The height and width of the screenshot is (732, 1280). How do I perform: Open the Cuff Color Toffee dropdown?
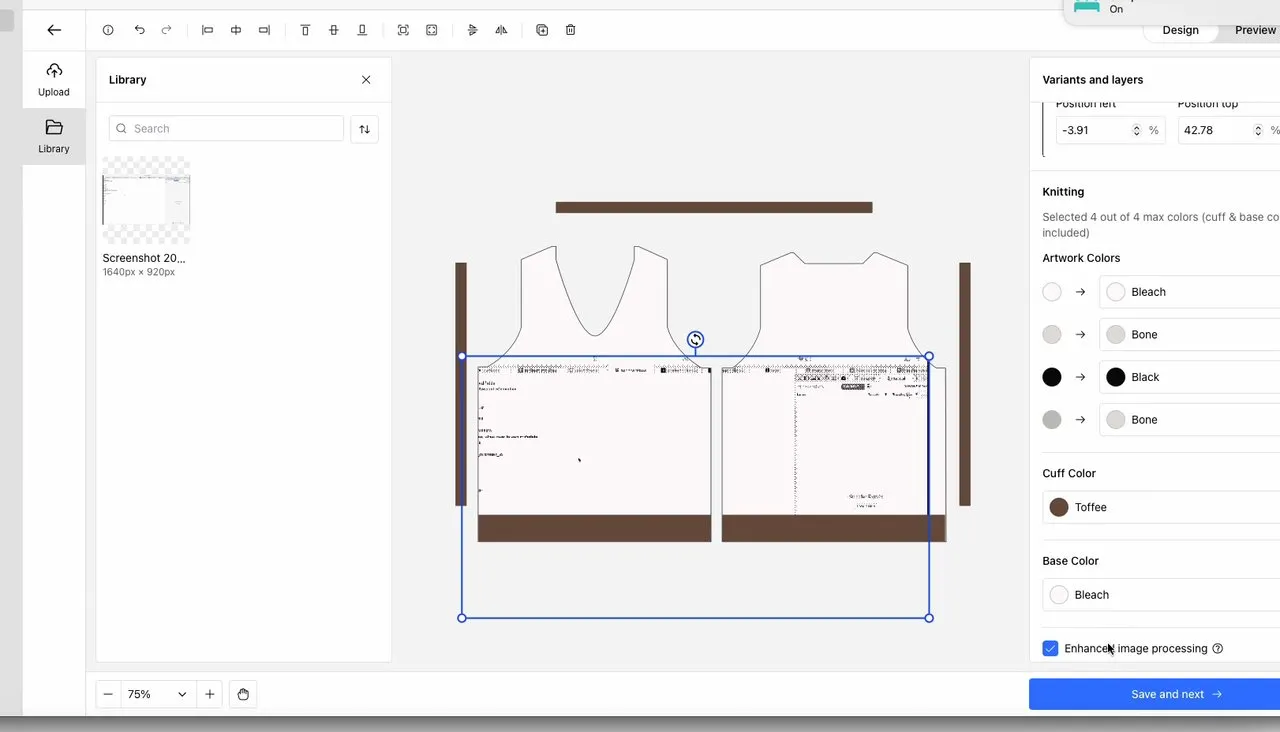[x=1160, y=507]
